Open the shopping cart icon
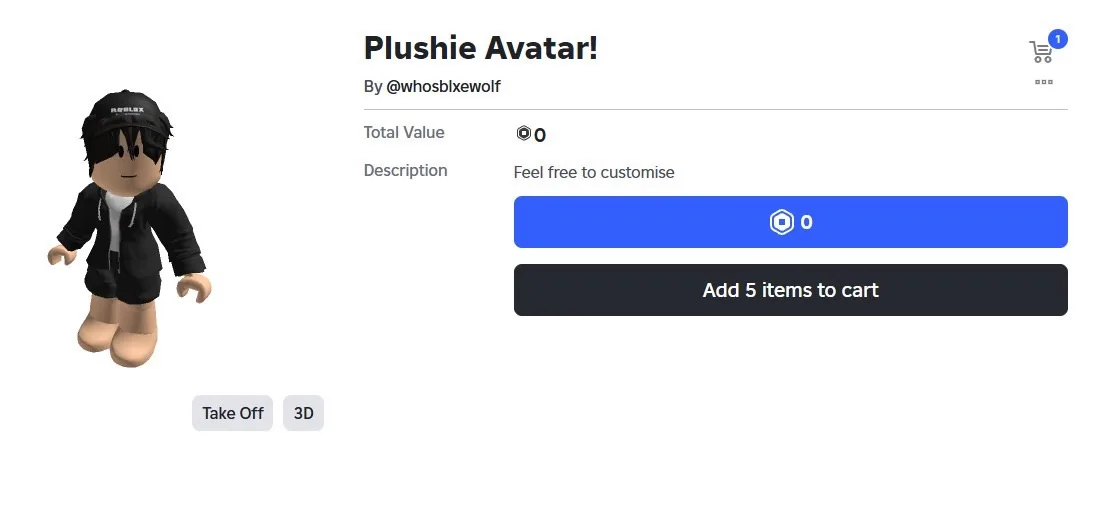Viewport: 1118px width, 517px height. (x=1040, y=52)
